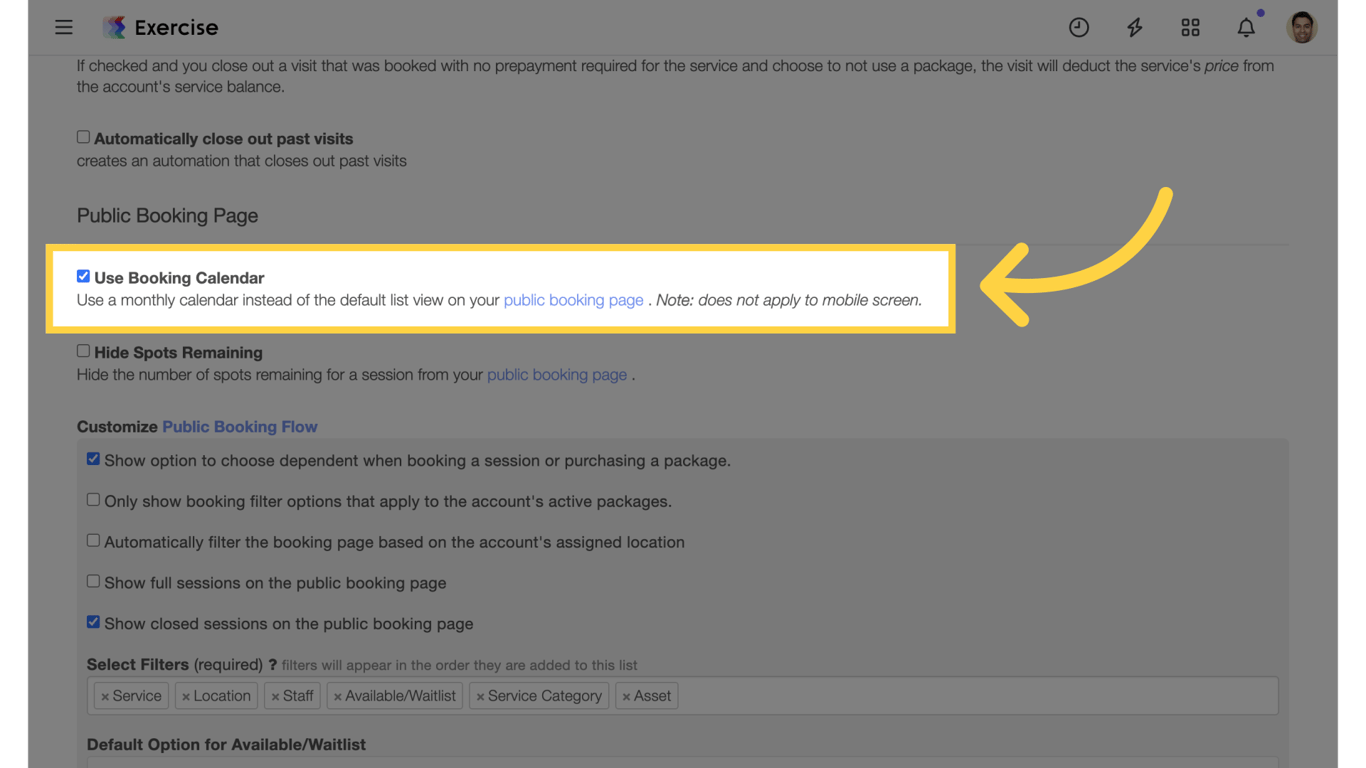Image resolution: width=1366 pixels, height=768 pixels.
Task: Remove the Asset filter tag
Action: click(x=628, y=695)
